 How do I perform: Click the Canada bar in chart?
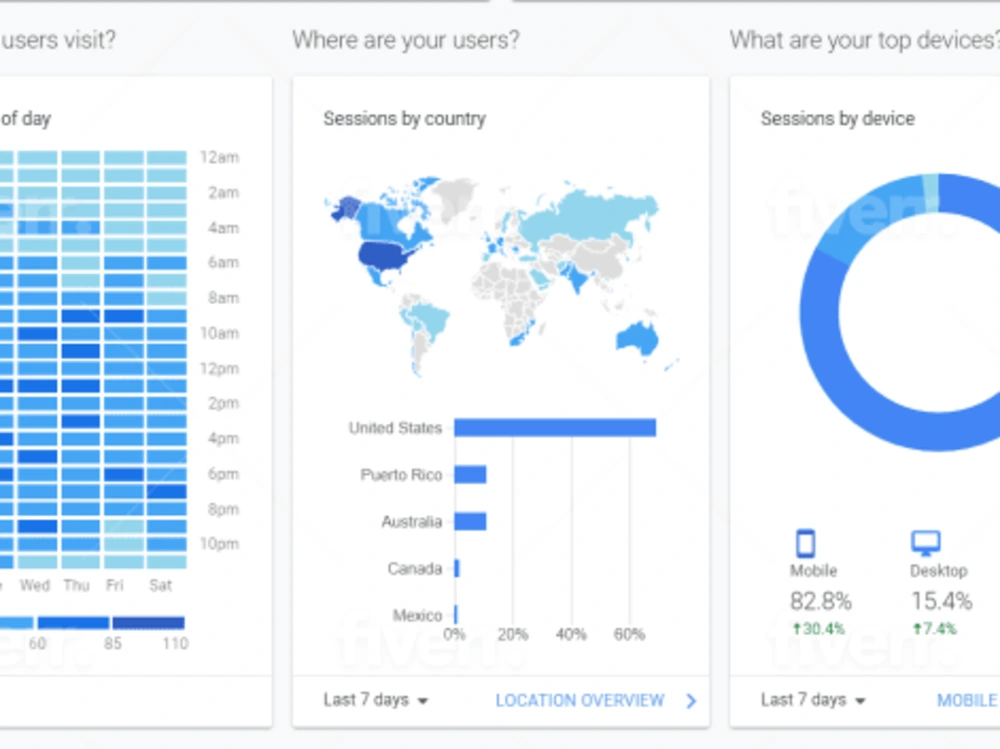coord(457,568)
